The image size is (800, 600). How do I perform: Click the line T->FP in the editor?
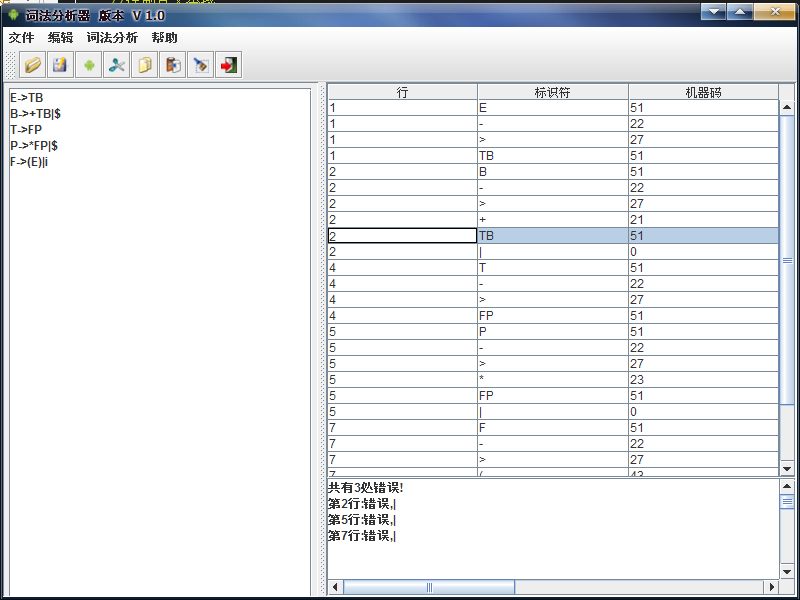point(26,130)
